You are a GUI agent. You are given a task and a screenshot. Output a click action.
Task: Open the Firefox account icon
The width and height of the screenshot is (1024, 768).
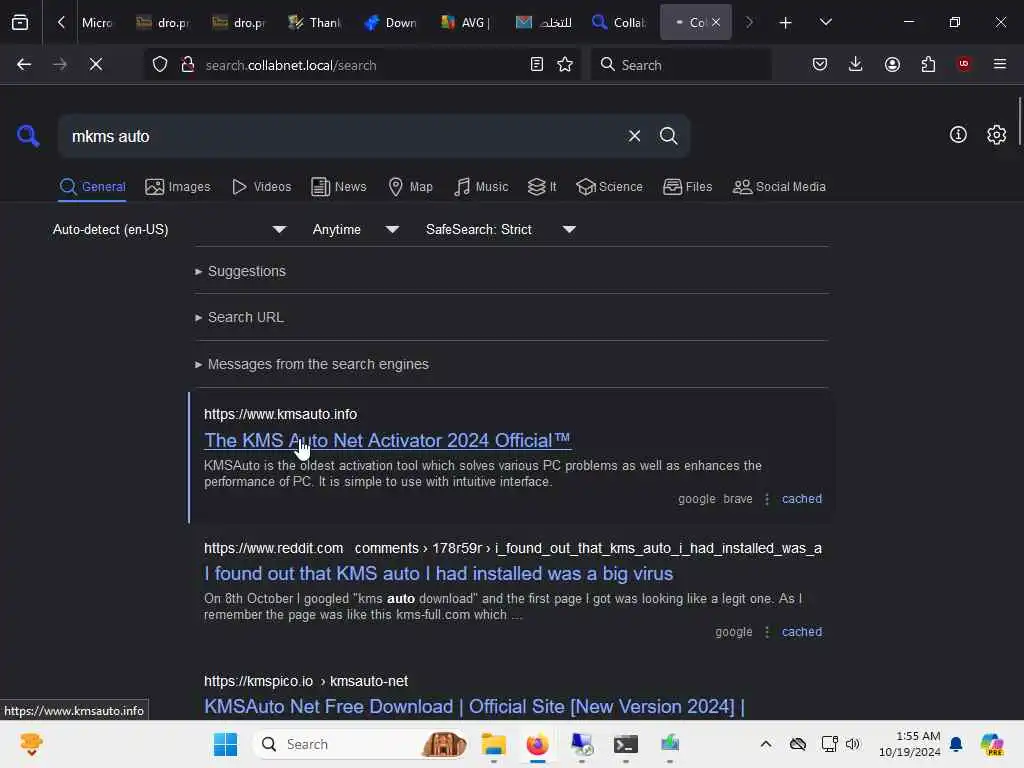892,65
